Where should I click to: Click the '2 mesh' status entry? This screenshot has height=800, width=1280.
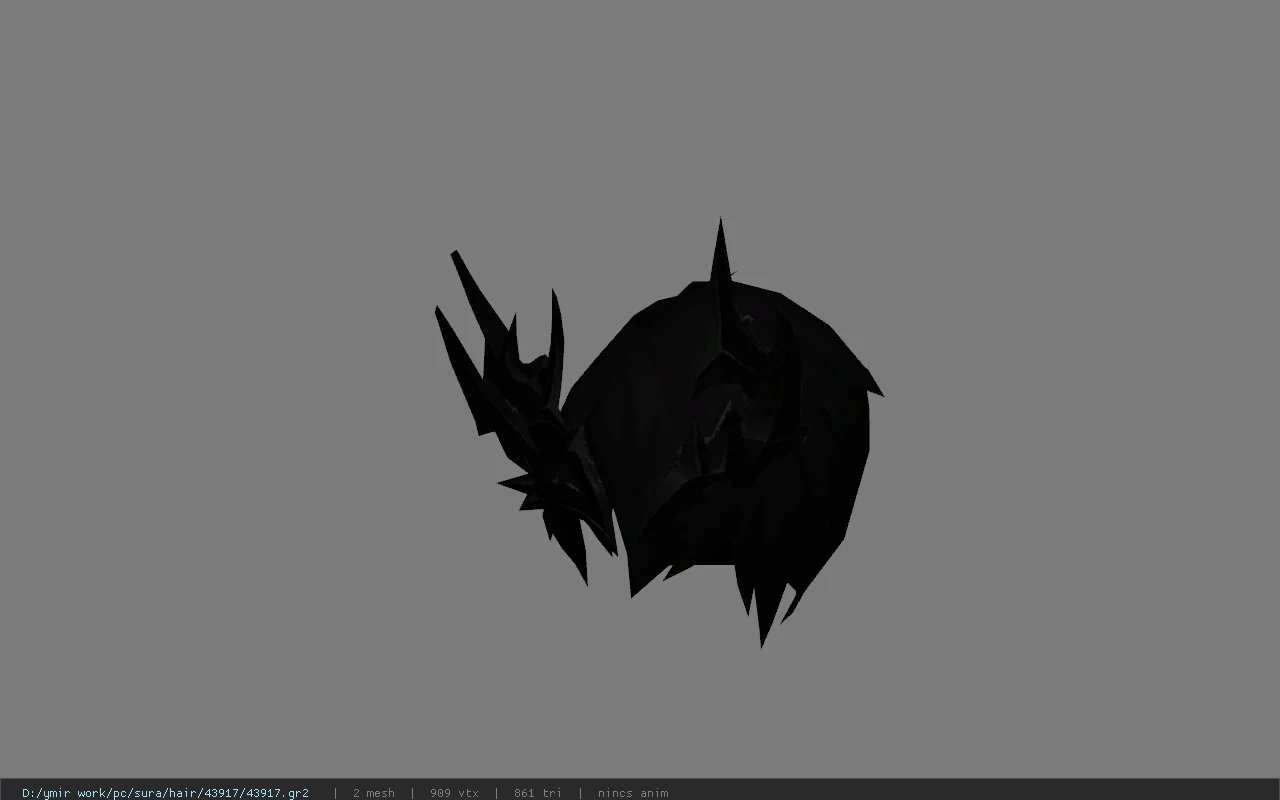coord(373,793)
